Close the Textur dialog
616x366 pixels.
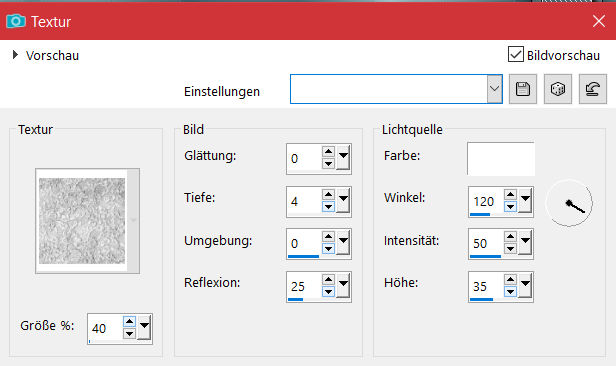pos(599,21)
